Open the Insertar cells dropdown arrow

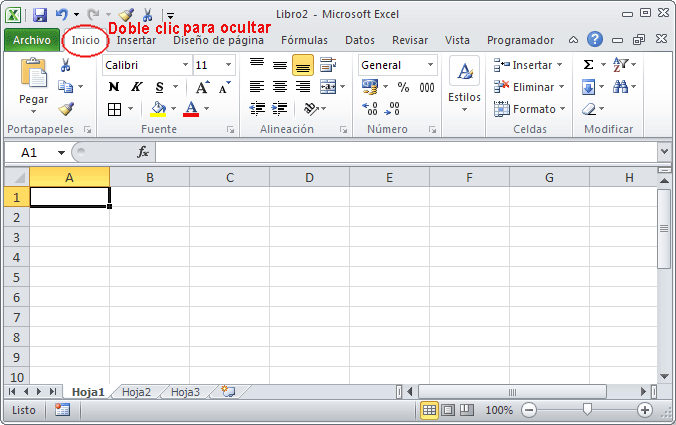(x=560, y=65)
